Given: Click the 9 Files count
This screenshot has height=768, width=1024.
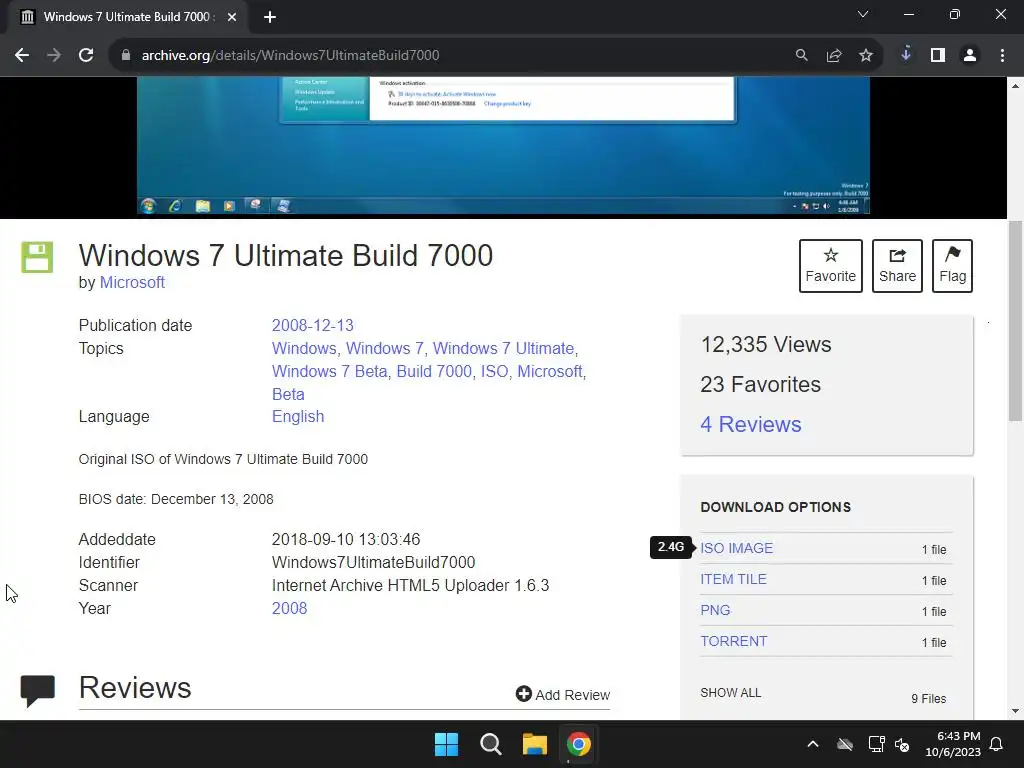Looking at the screenshot, I should pos(929,699).
